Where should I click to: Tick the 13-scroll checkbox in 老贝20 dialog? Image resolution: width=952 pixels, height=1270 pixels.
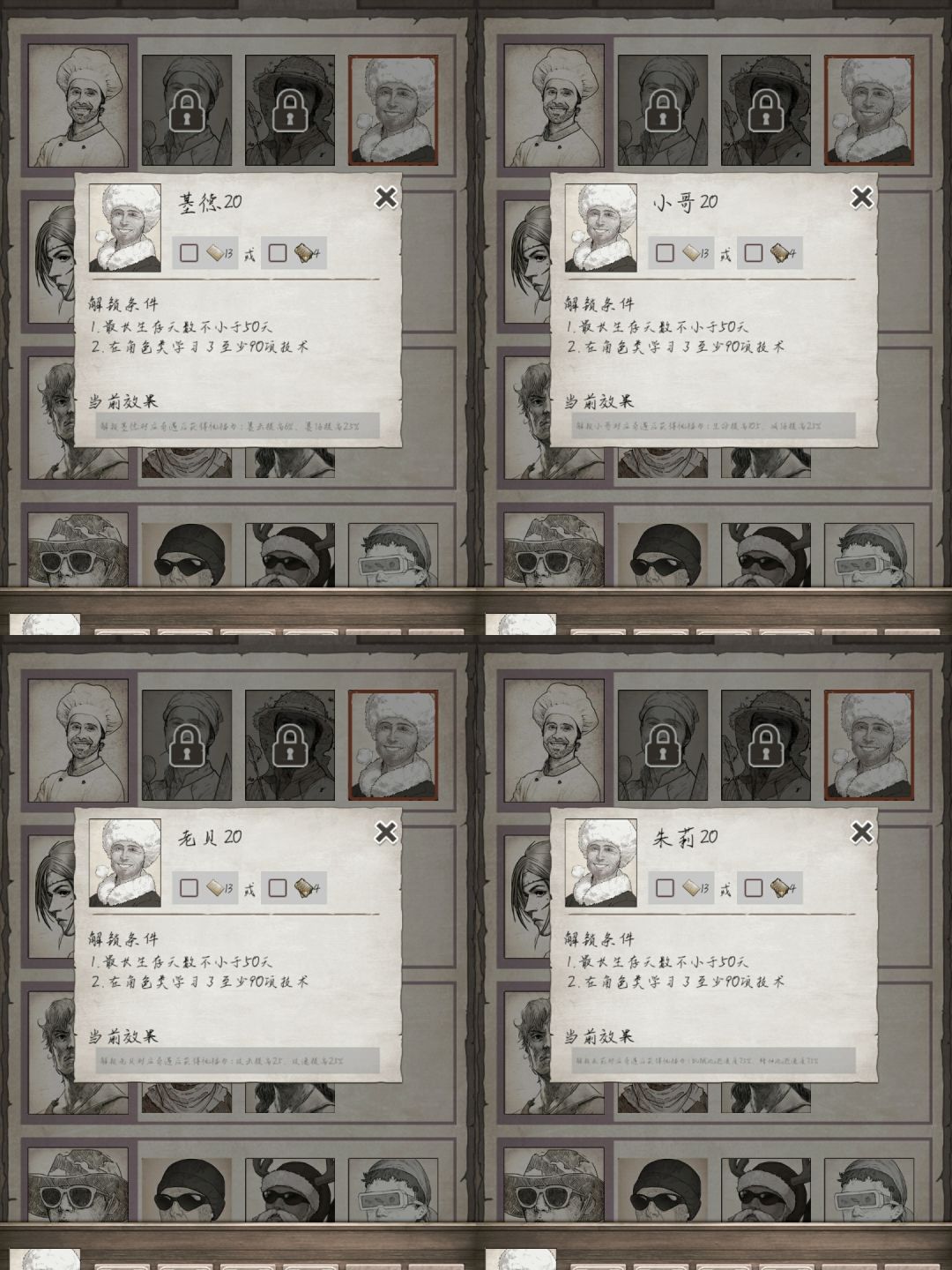(x=189, y=888)
